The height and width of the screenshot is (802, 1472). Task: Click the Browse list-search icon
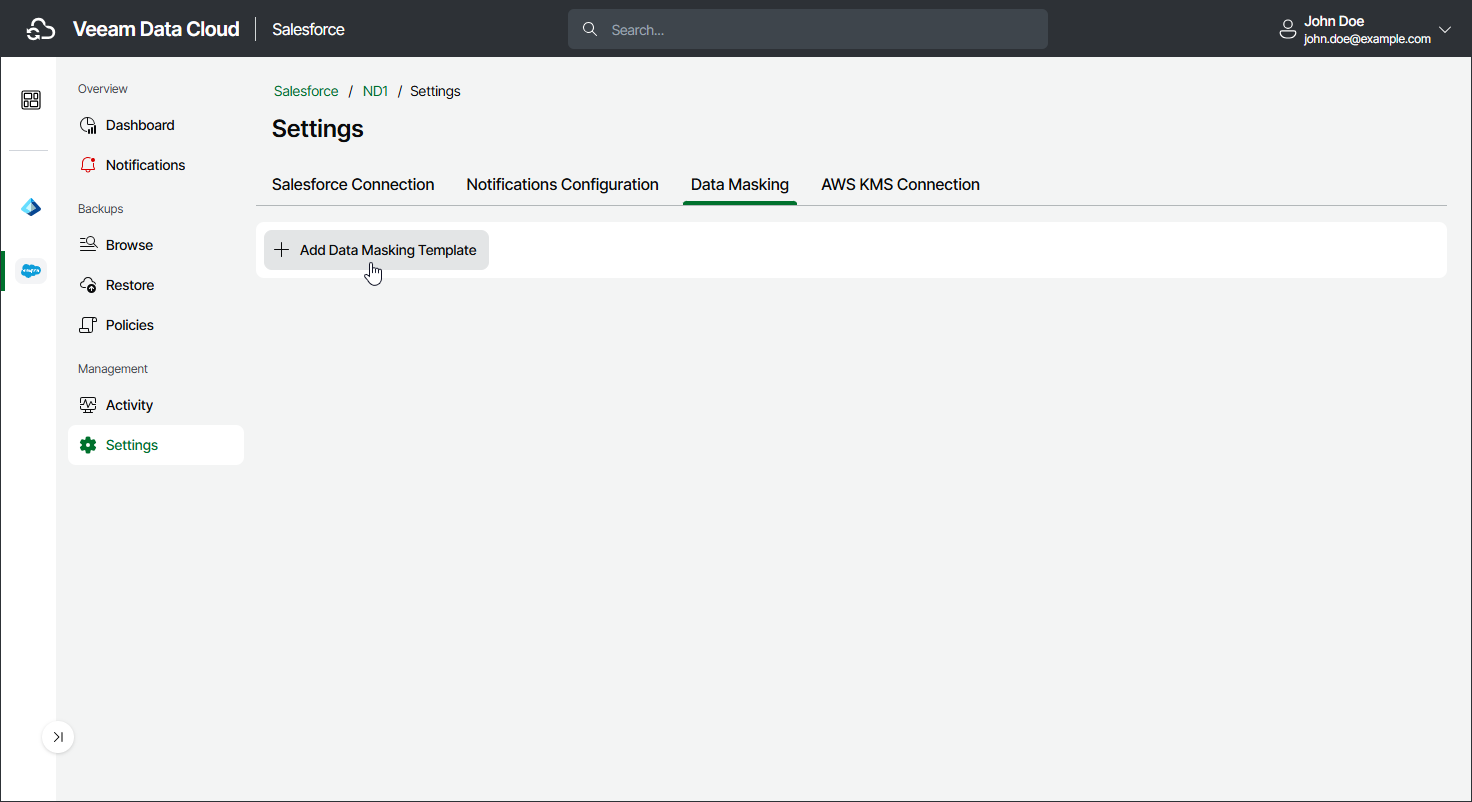tap(88, 245)
